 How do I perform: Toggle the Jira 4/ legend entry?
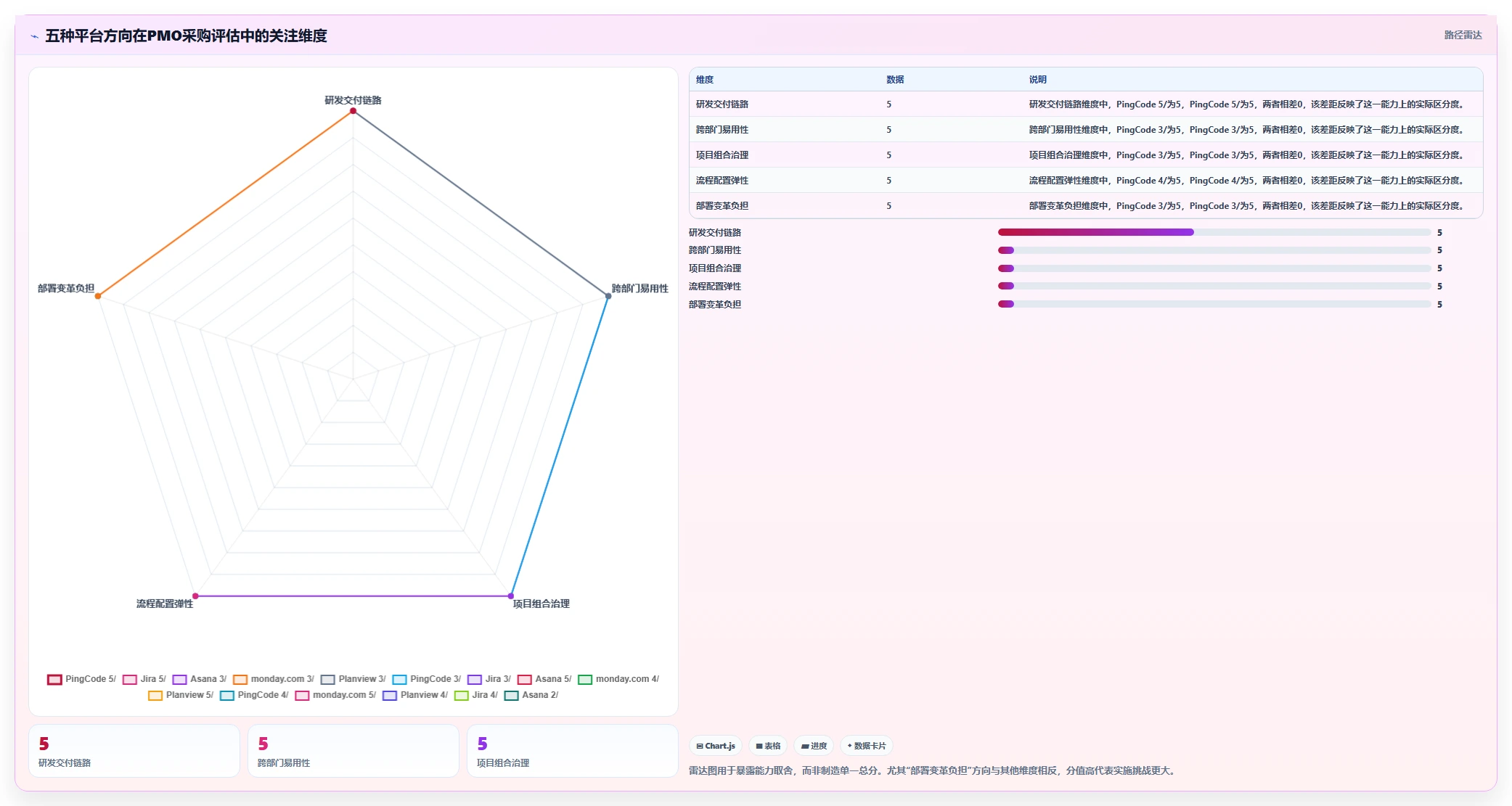coord(475,695)
